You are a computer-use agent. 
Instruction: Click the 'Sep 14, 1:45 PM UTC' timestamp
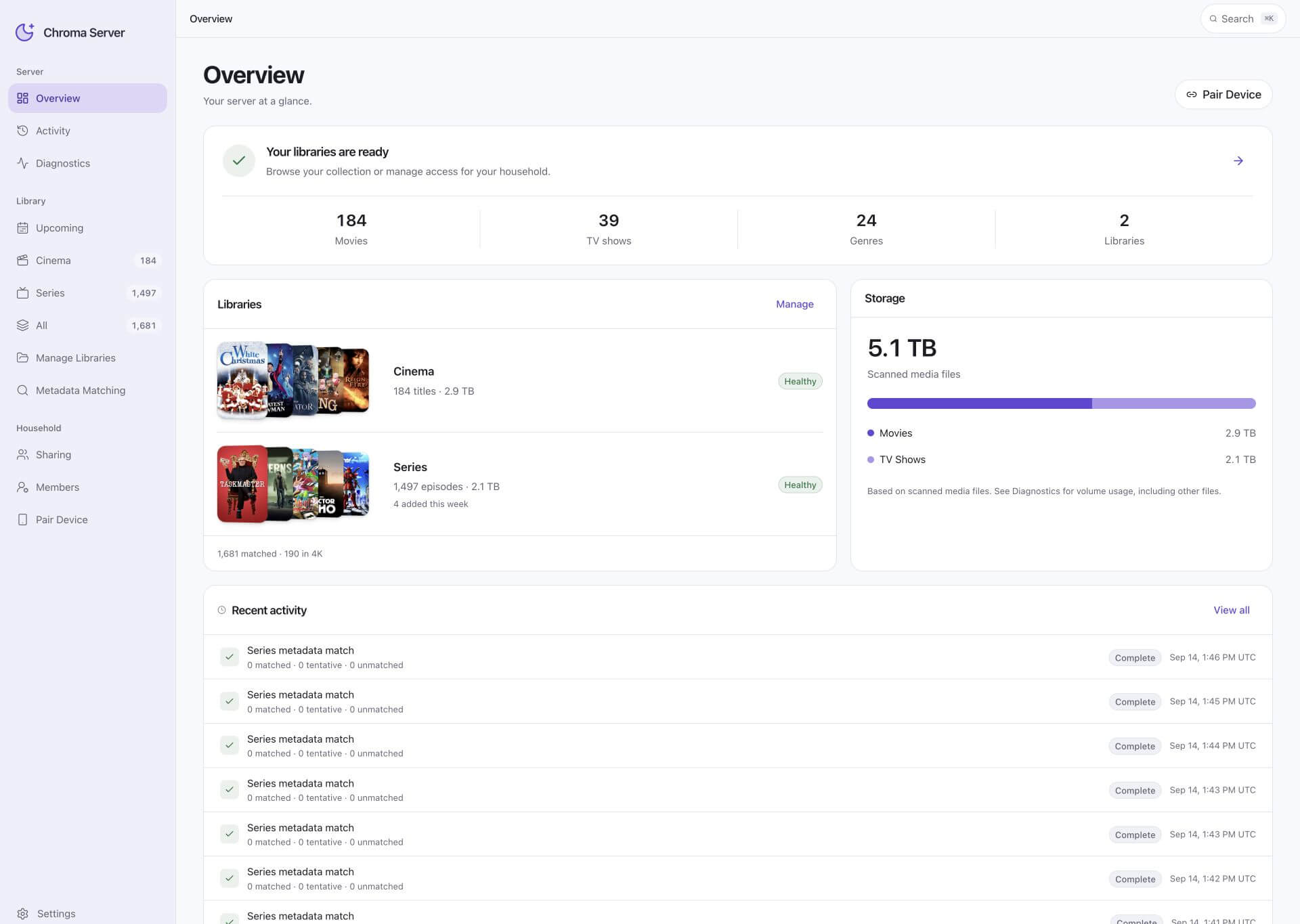click(1212, 701)
